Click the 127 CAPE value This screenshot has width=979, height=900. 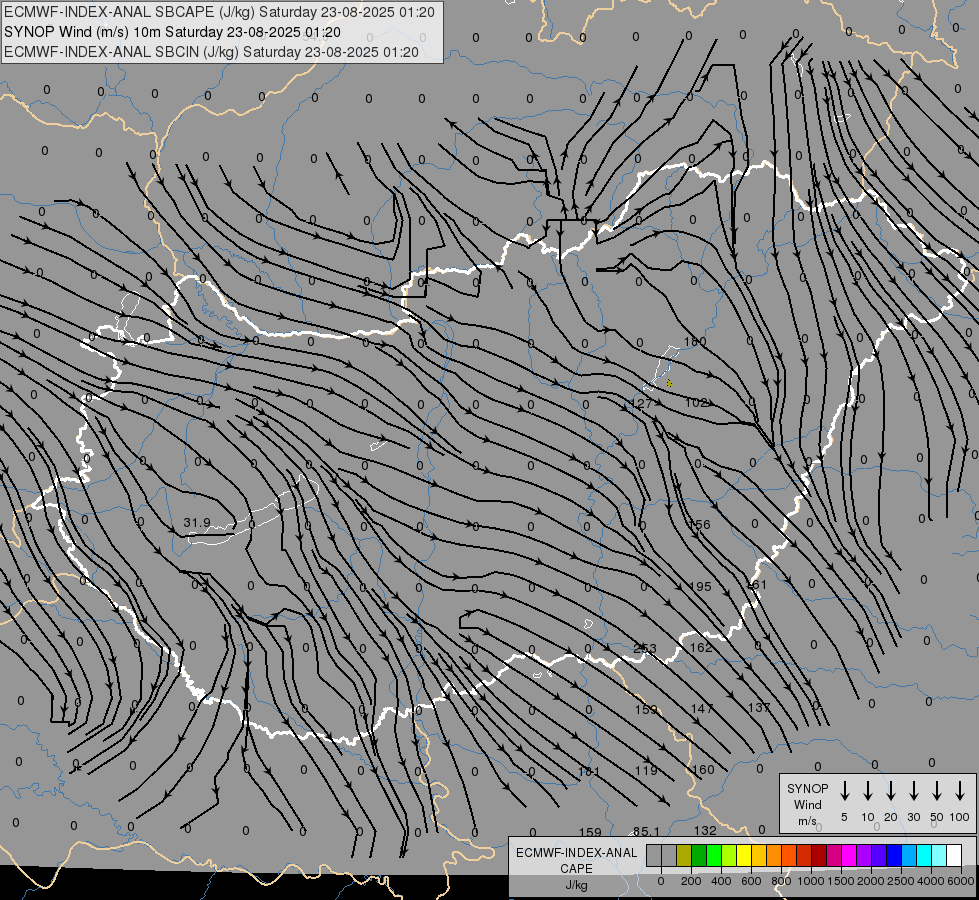[x=641, y=403]
